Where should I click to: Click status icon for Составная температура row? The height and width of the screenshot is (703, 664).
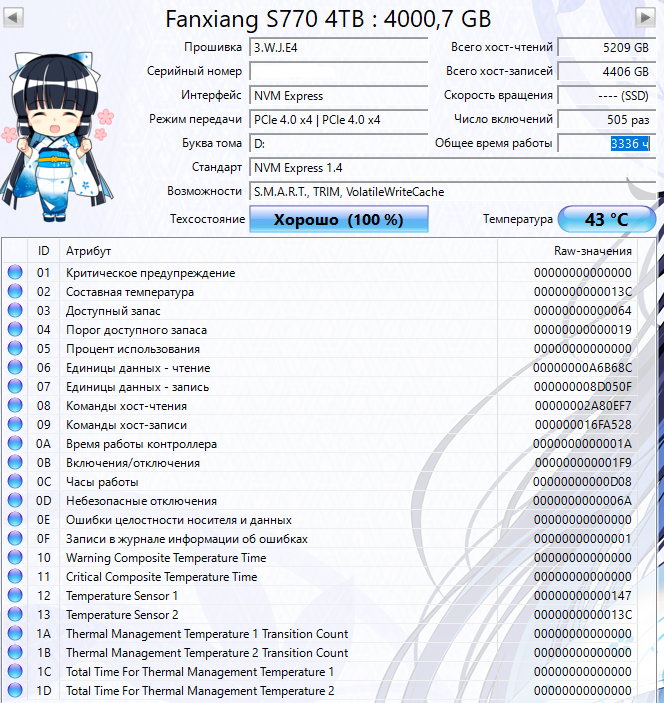[15, 291]
